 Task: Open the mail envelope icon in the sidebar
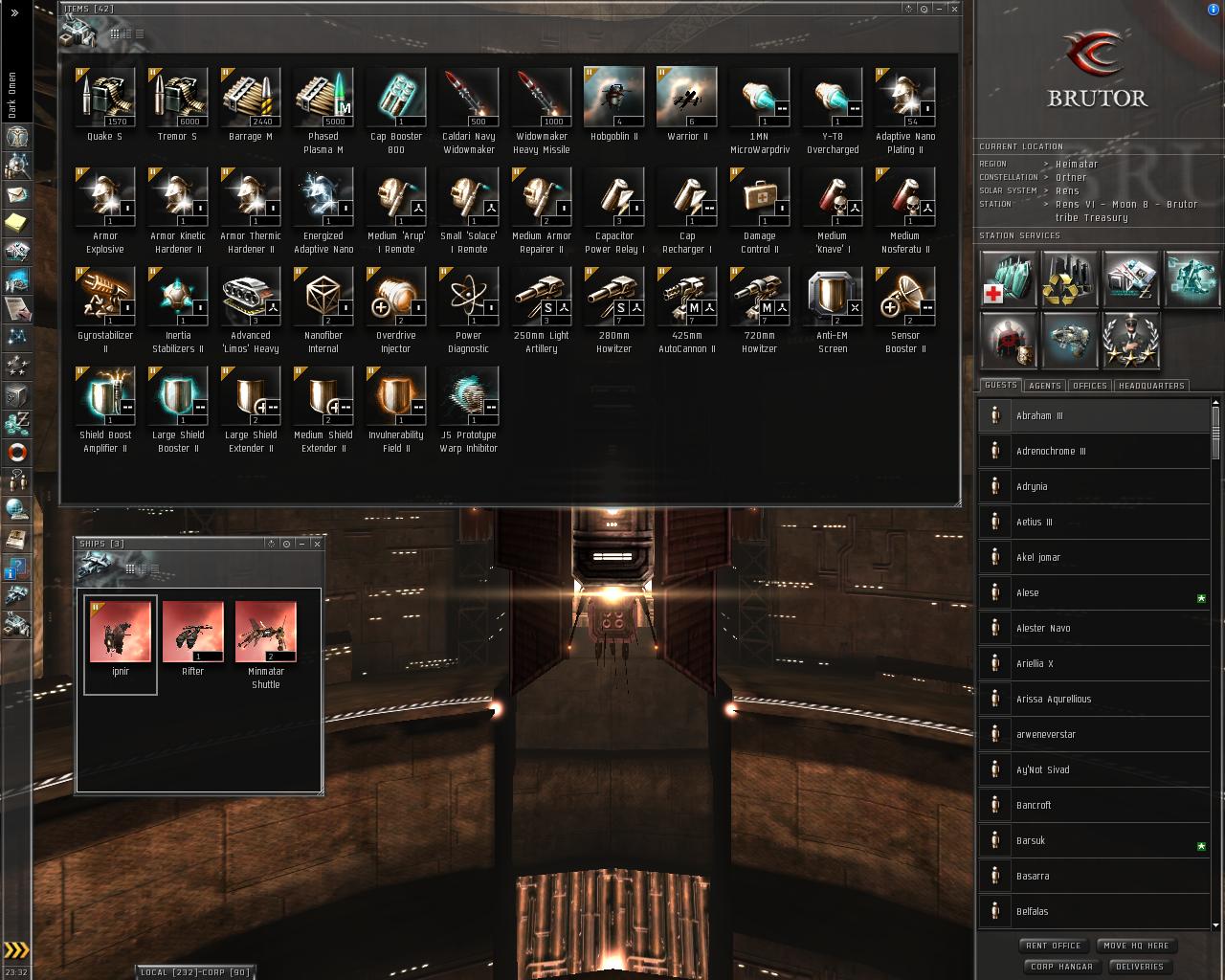coord(17,194)
